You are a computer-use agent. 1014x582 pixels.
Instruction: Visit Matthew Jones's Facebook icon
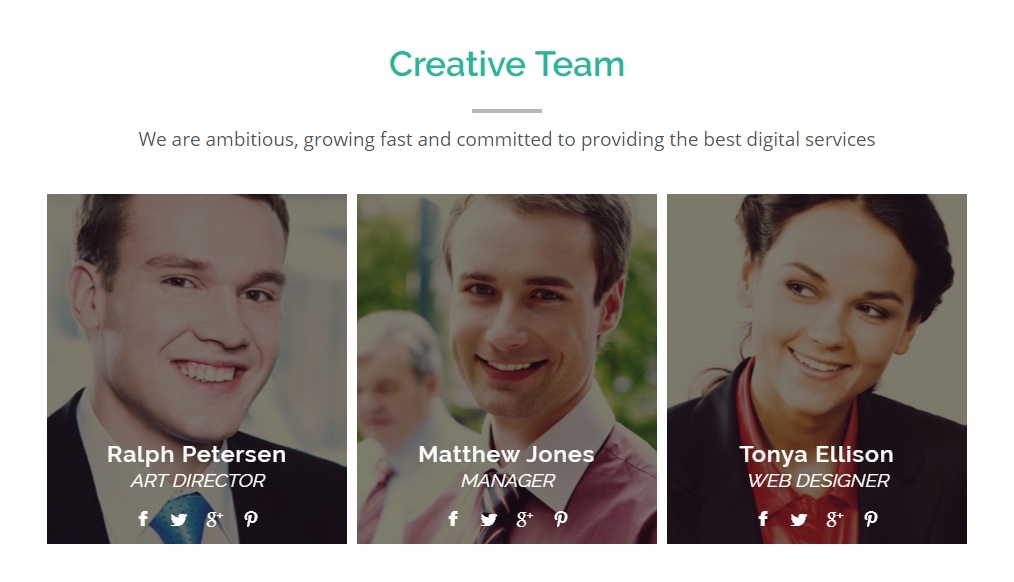pyautogui.click(x=453, y=519)
